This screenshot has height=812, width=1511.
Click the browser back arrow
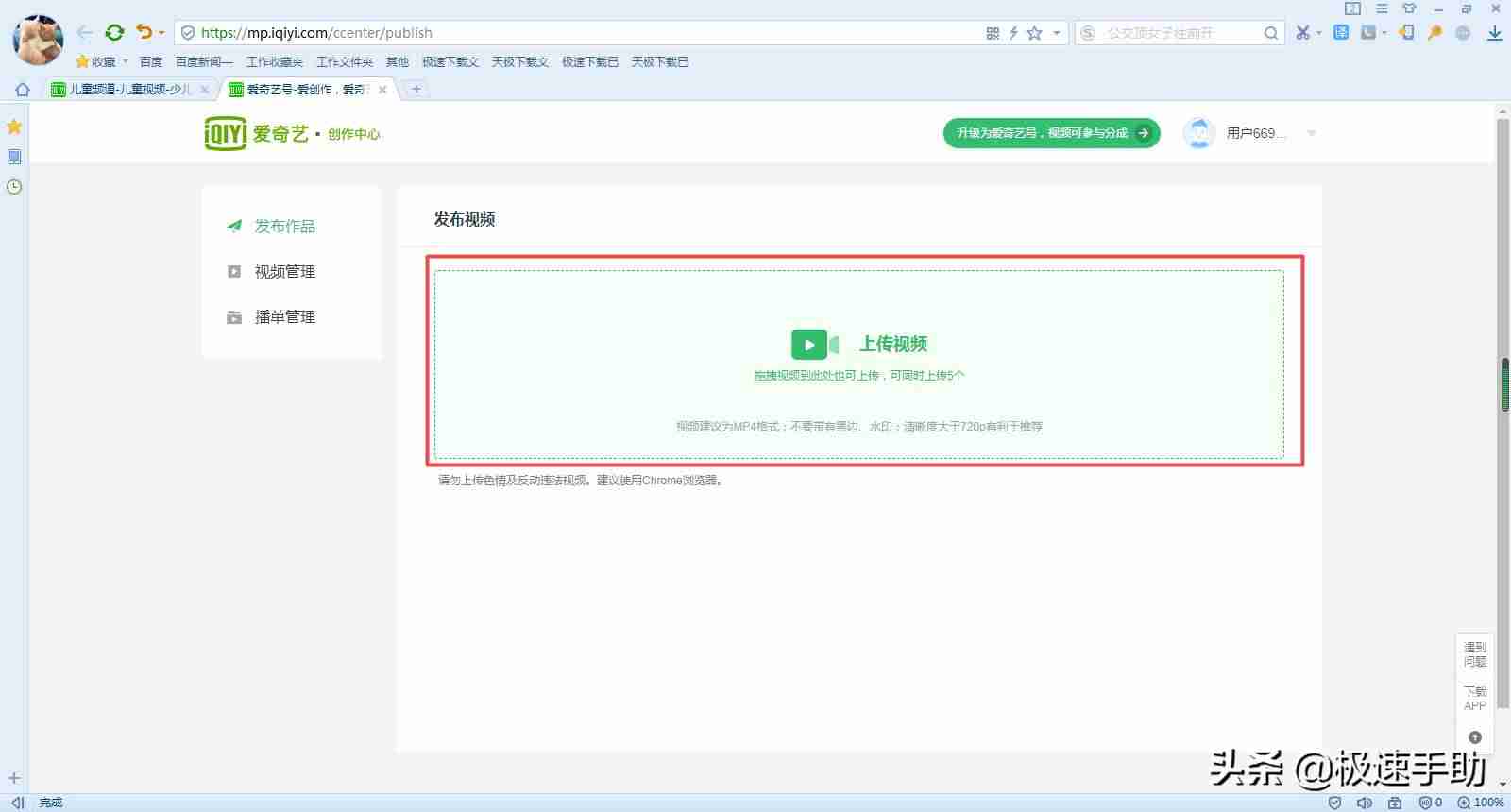(85, 33)
